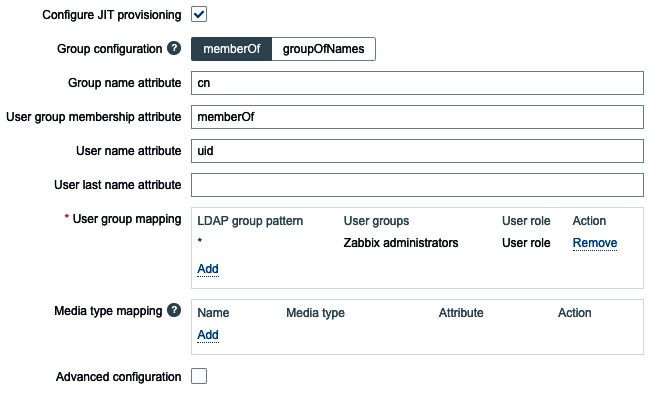Click 'User groups' column header
652x395 pixels.
click(376, 221)
